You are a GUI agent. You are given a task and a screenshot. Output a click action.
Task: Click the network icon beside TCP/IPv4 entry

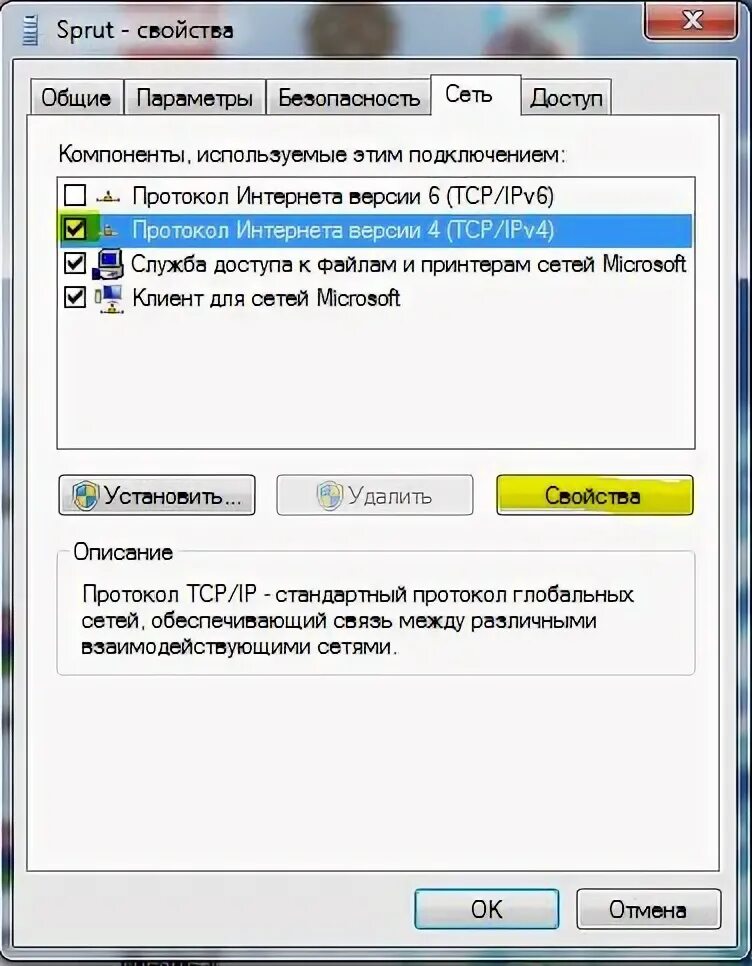pos(109,230)
